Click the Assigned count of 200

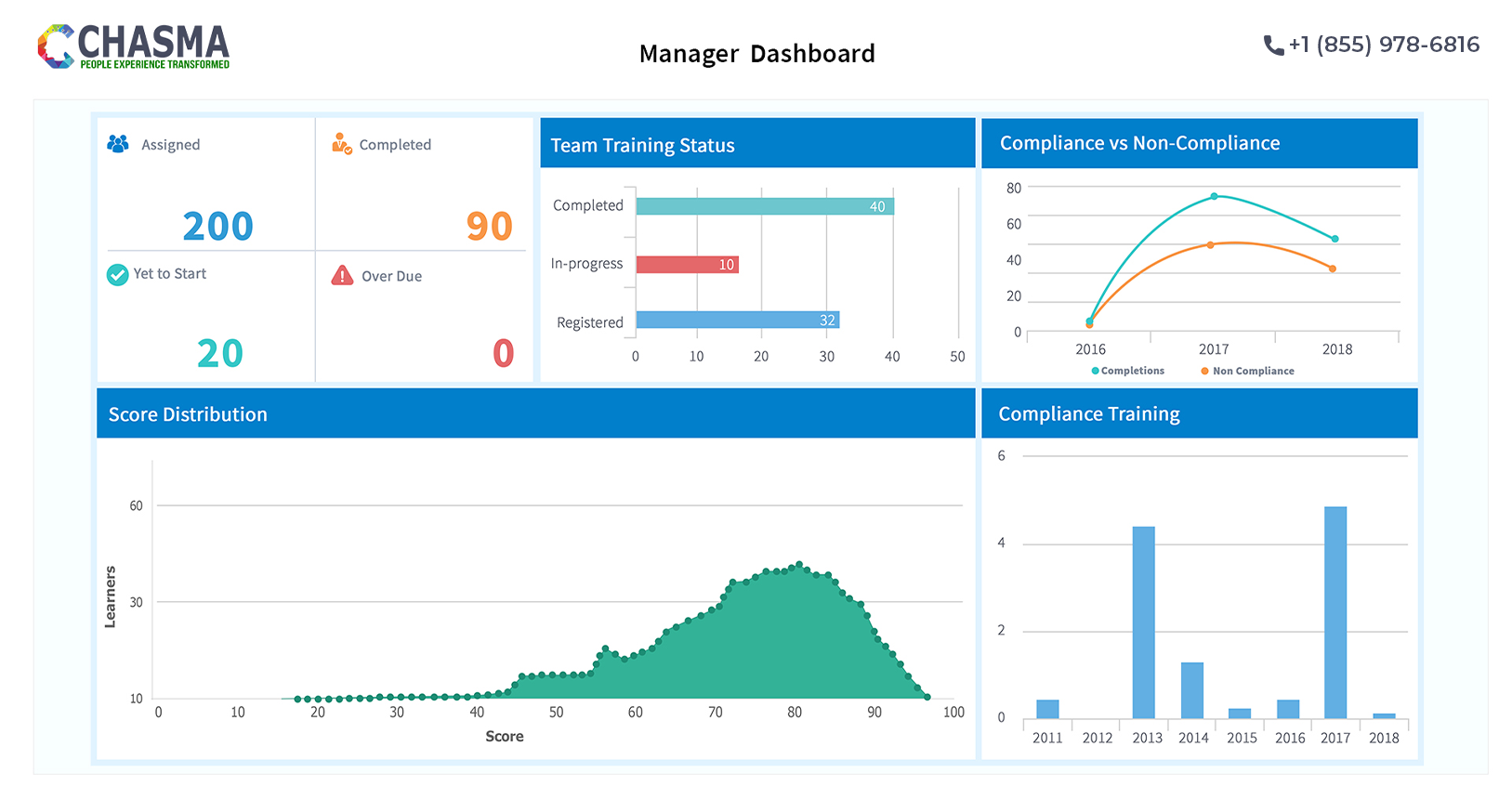[x=217, y=226]
